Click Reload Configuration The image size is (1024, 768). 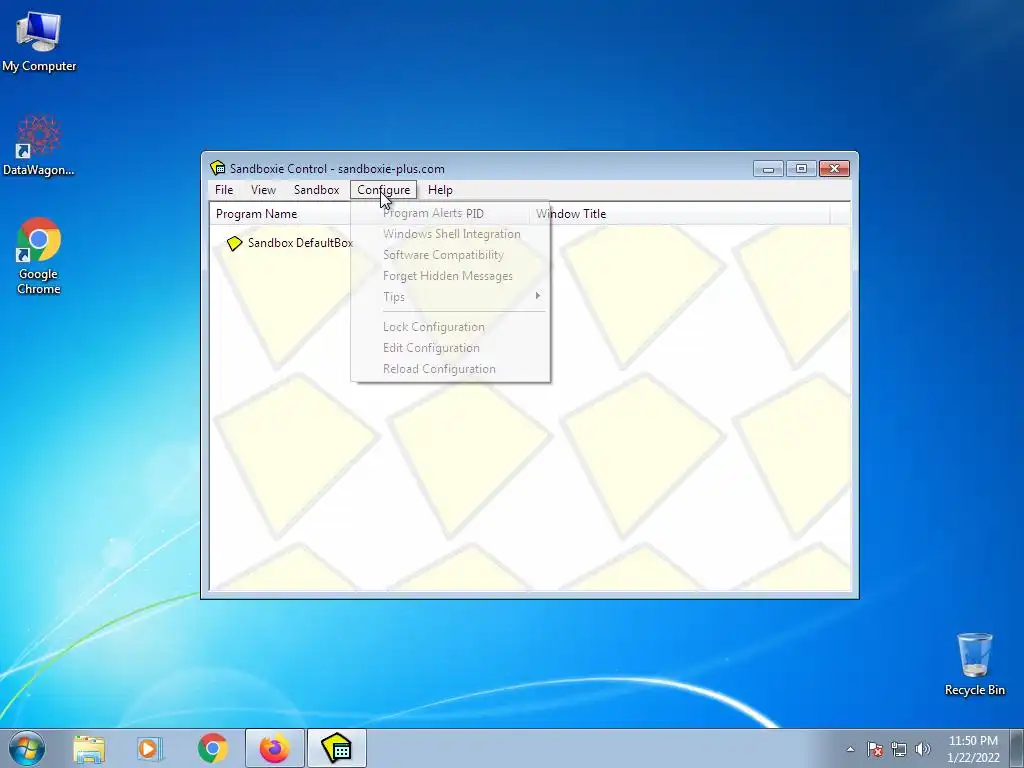click(451, 368)
